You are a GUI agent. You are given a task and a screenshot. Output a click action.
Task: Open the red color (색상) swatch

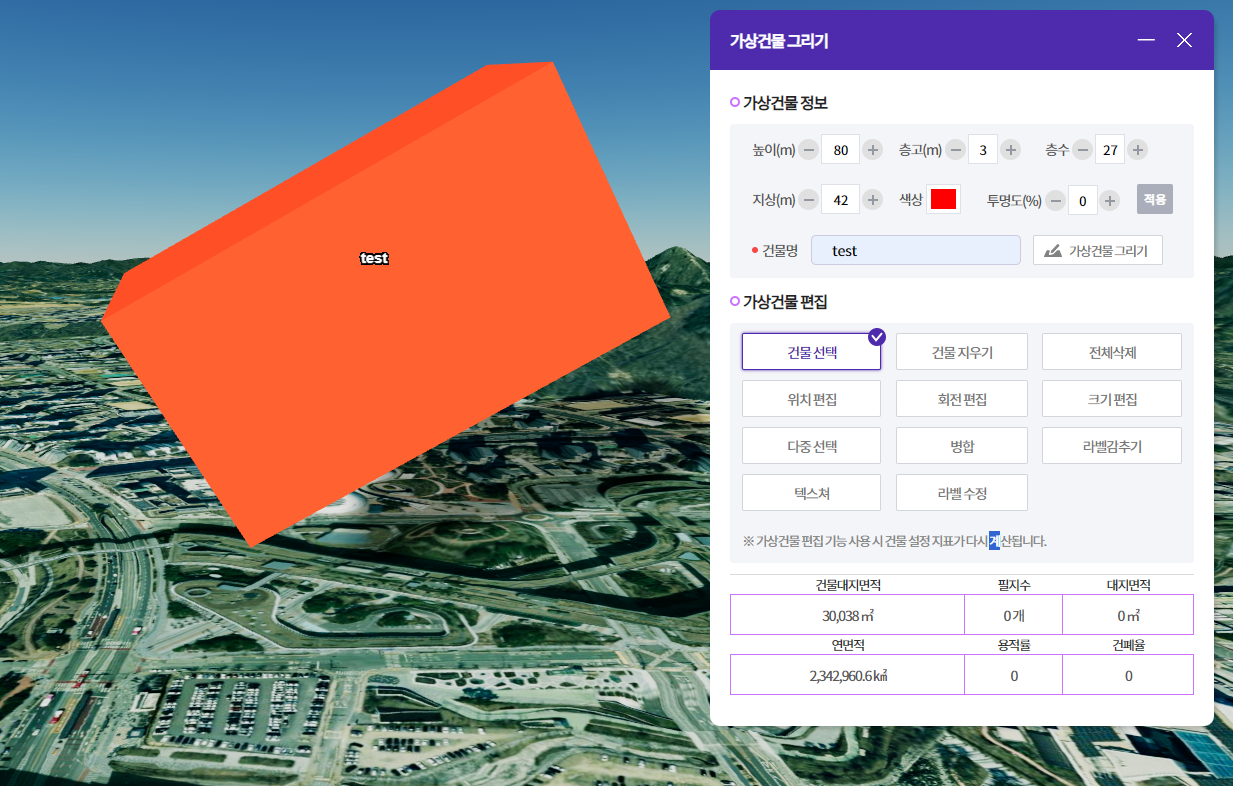tap(943, 199)
